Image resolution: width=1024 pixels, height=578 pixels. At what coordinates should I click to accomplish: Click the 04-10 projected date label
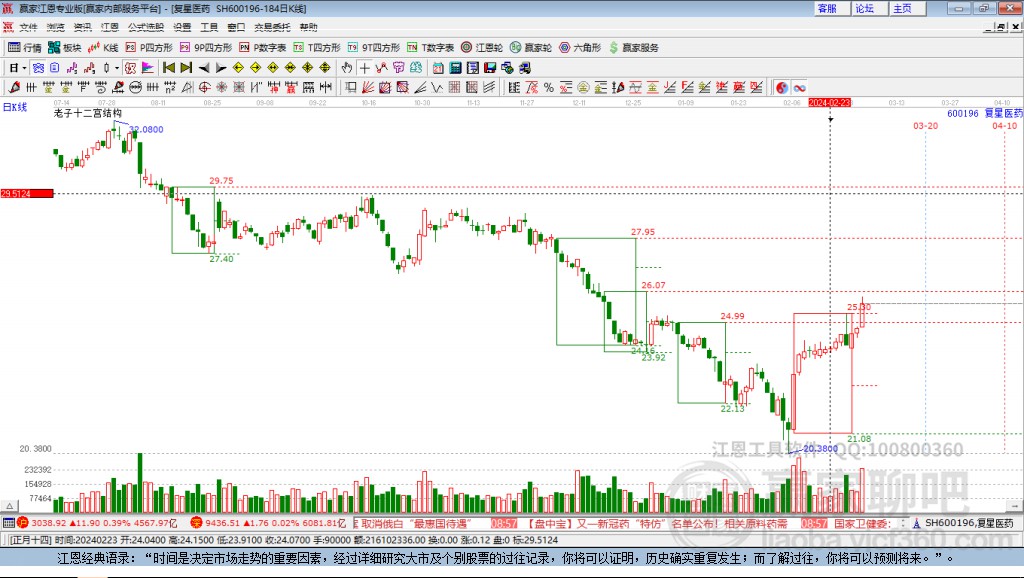1004,125
